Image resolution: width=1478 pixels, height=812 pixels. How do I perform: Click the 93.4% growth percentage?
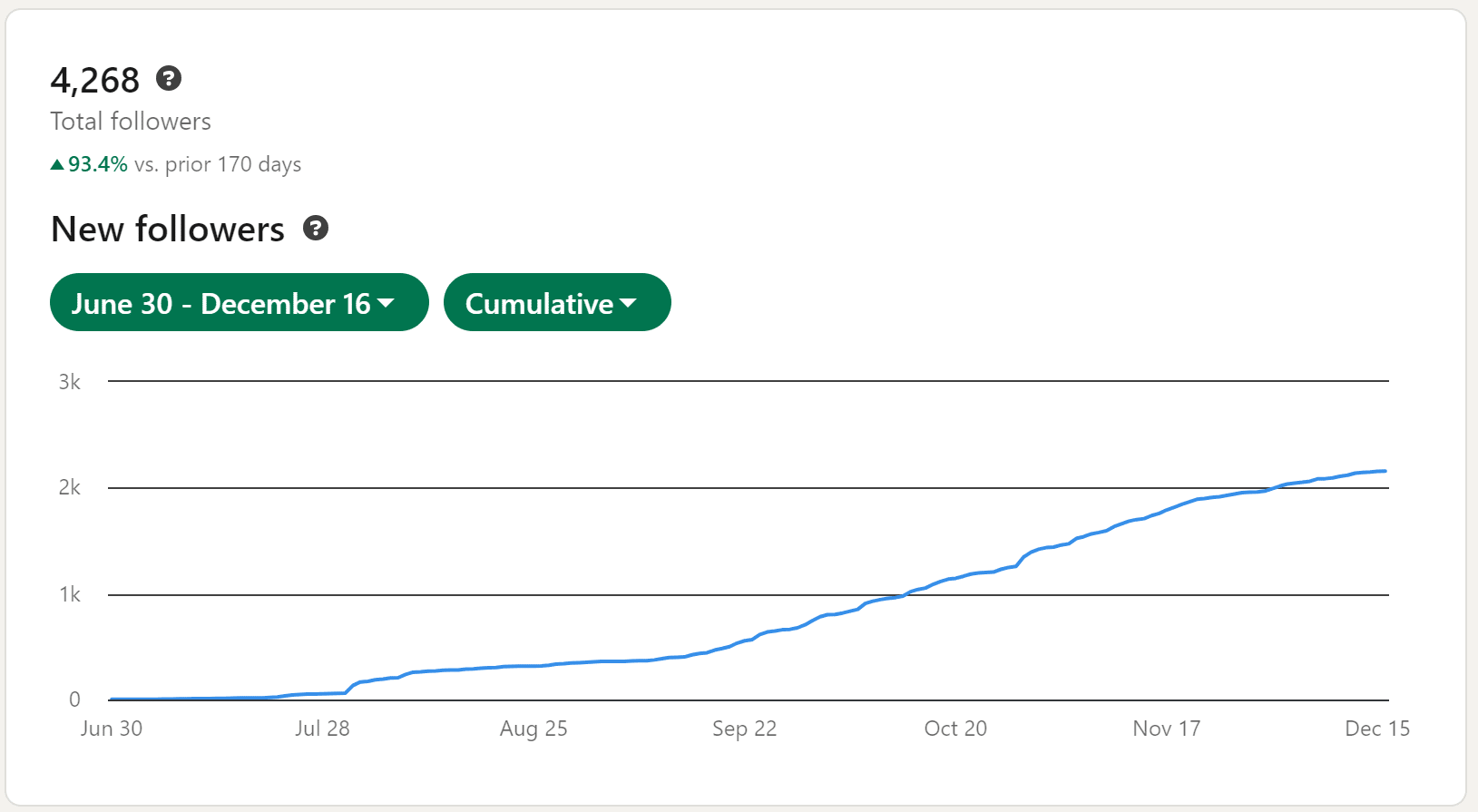[97, 164]
